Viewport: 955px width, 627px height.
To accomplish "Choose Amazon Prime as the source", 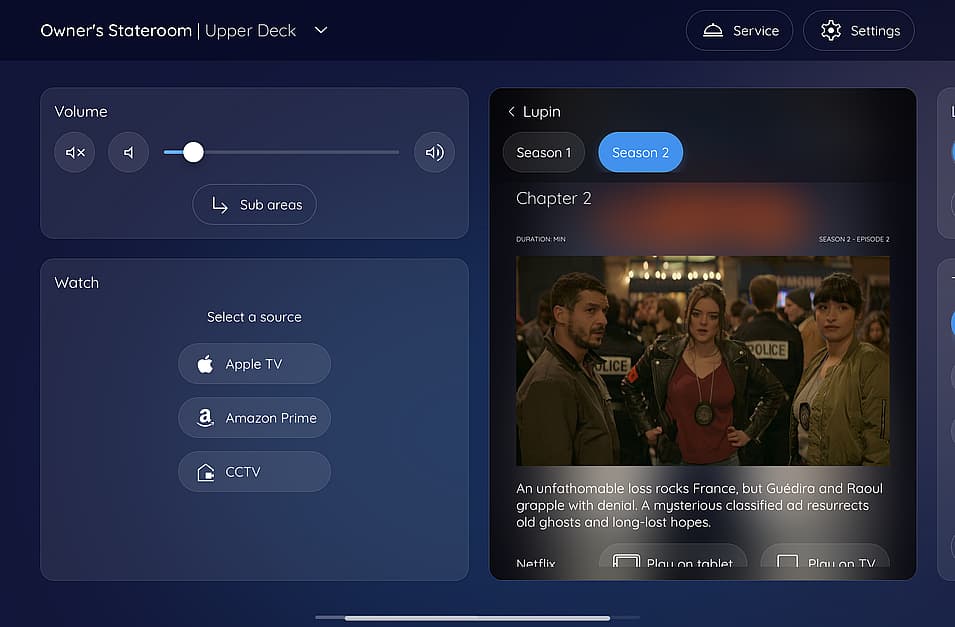I will coord(270,418).
